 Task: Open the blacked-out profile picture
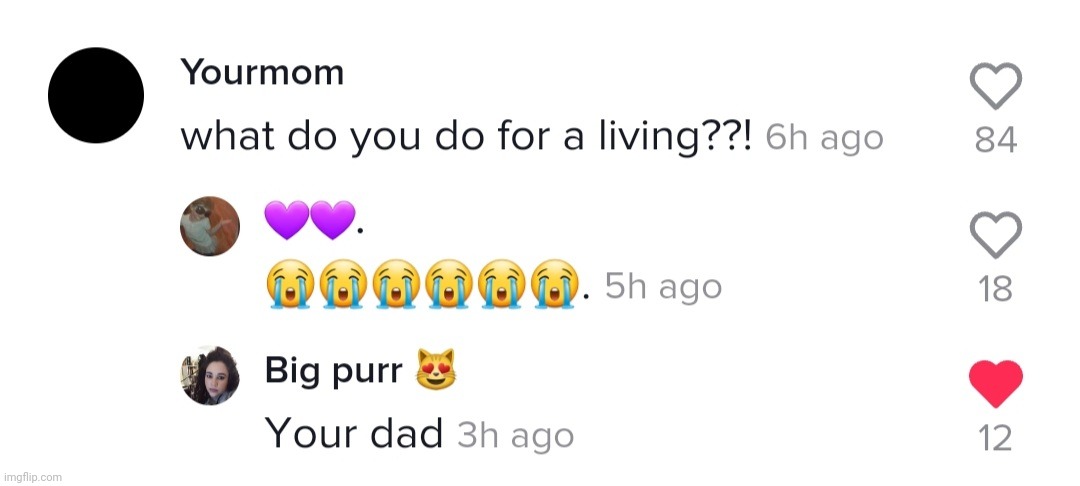[x=96, y=95]
